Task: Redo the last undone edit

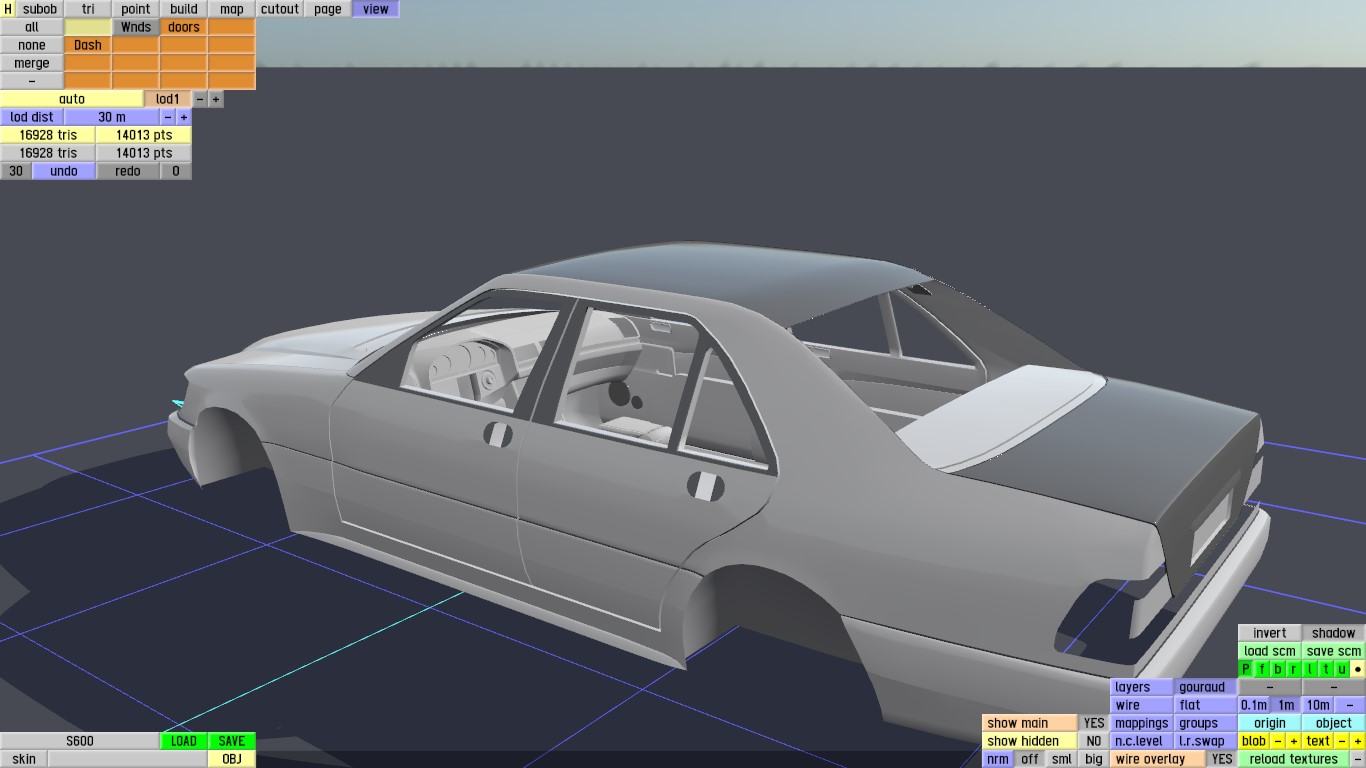Action: (128, 171)
